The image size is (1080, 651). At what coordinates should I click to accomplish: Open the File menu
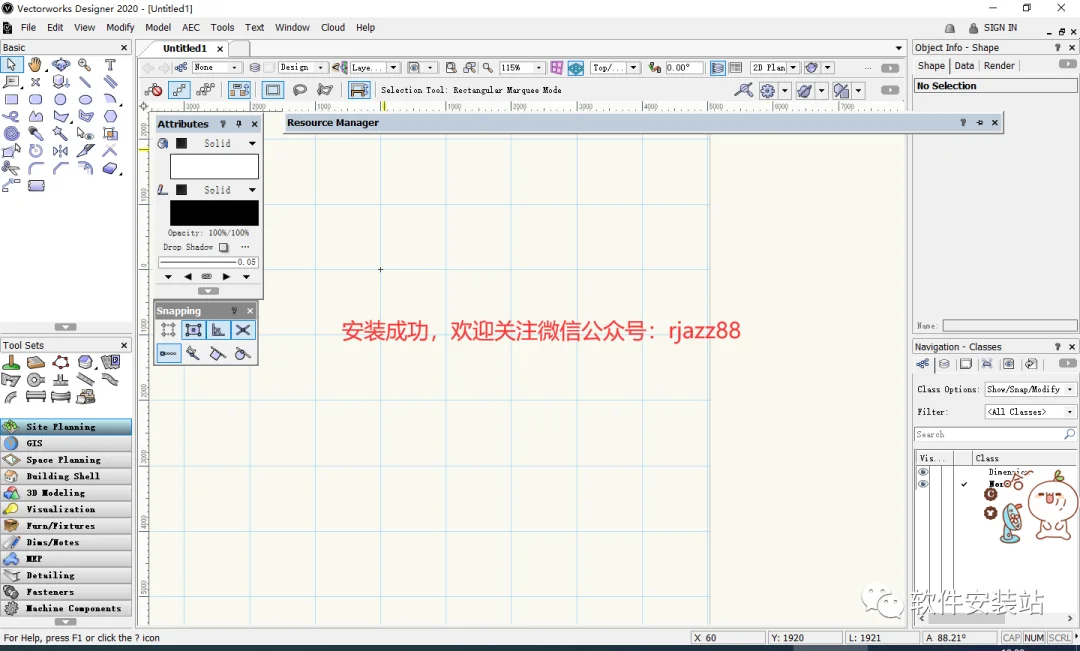[28, 28]
